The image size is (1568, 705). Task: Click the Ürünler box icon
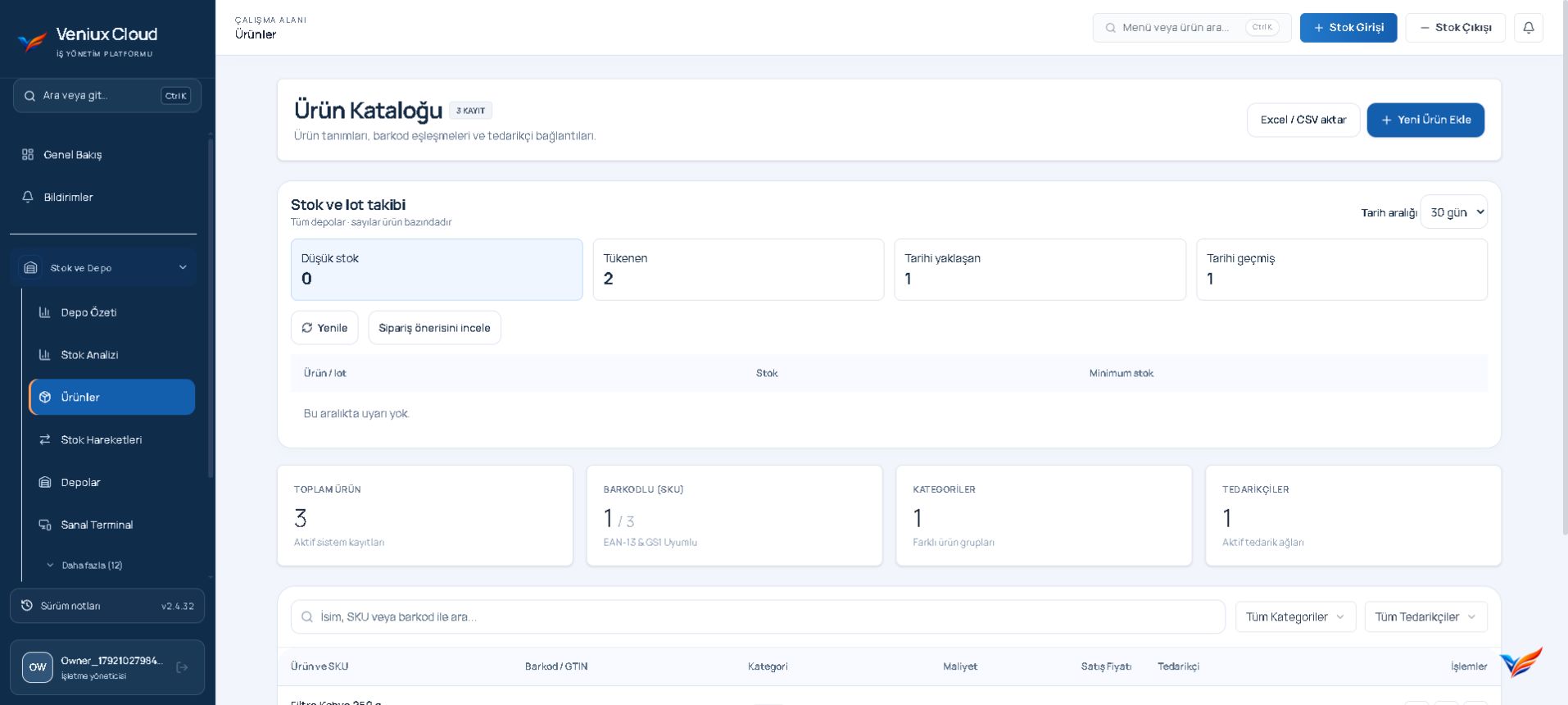pos(45,398)
